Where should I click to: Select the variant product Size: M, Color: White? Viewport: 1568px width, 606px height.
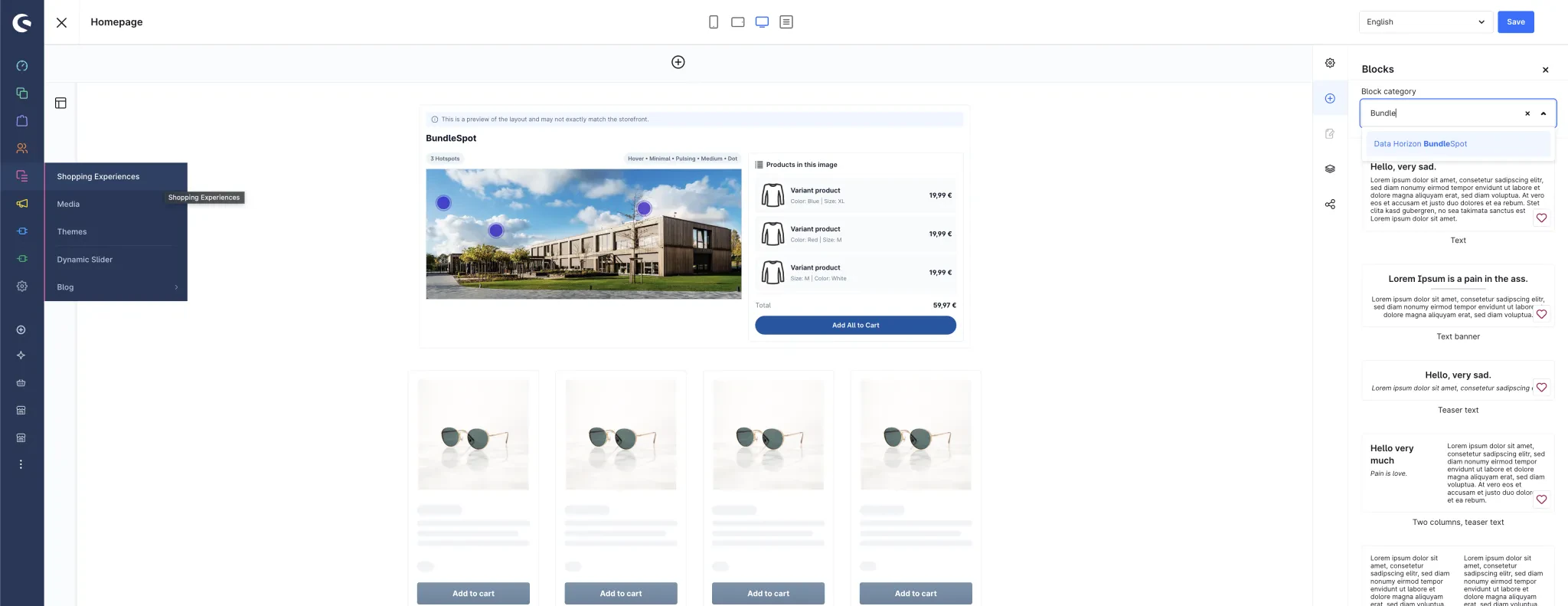pos(855,273)
